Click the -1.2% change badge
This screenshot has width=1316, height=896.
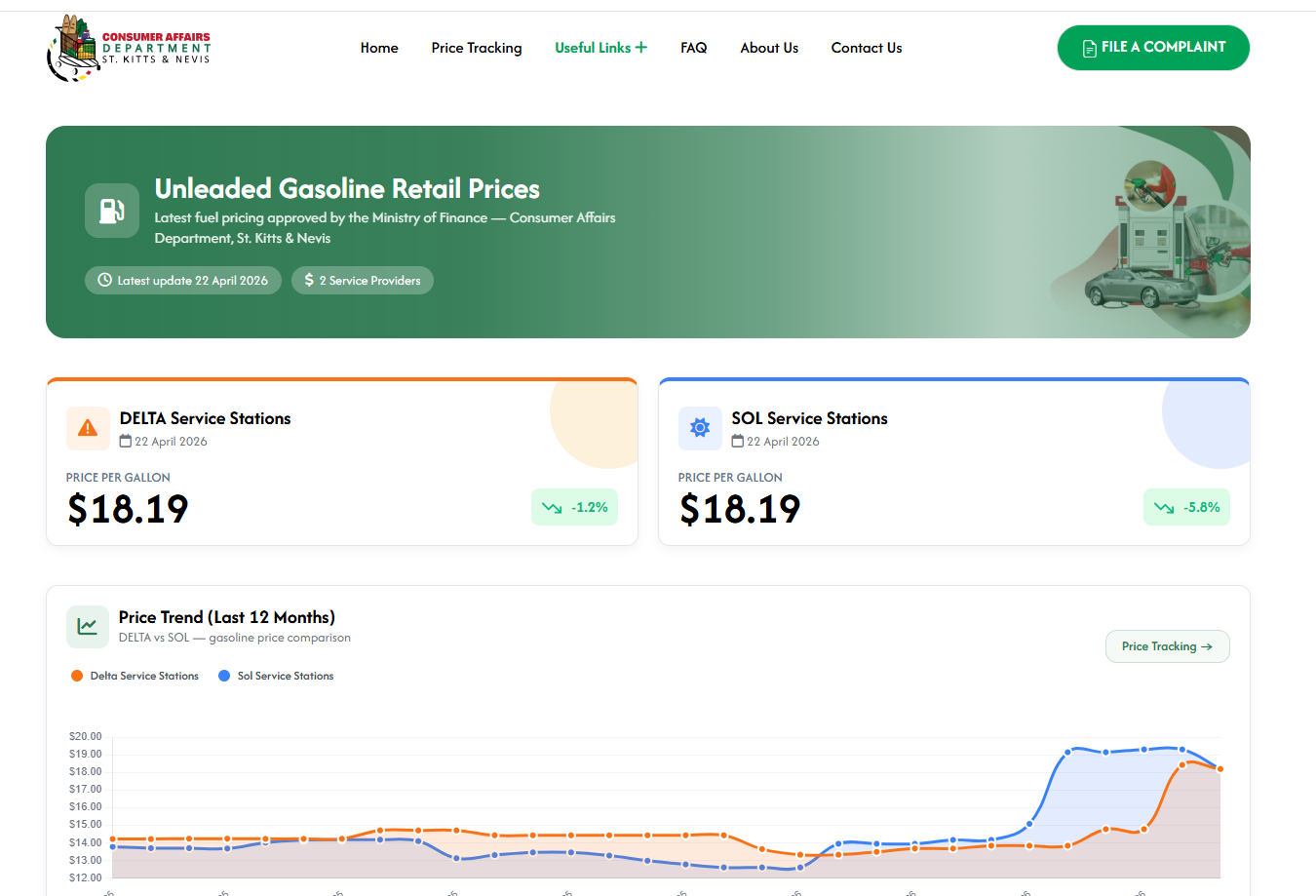pos(574,507)
